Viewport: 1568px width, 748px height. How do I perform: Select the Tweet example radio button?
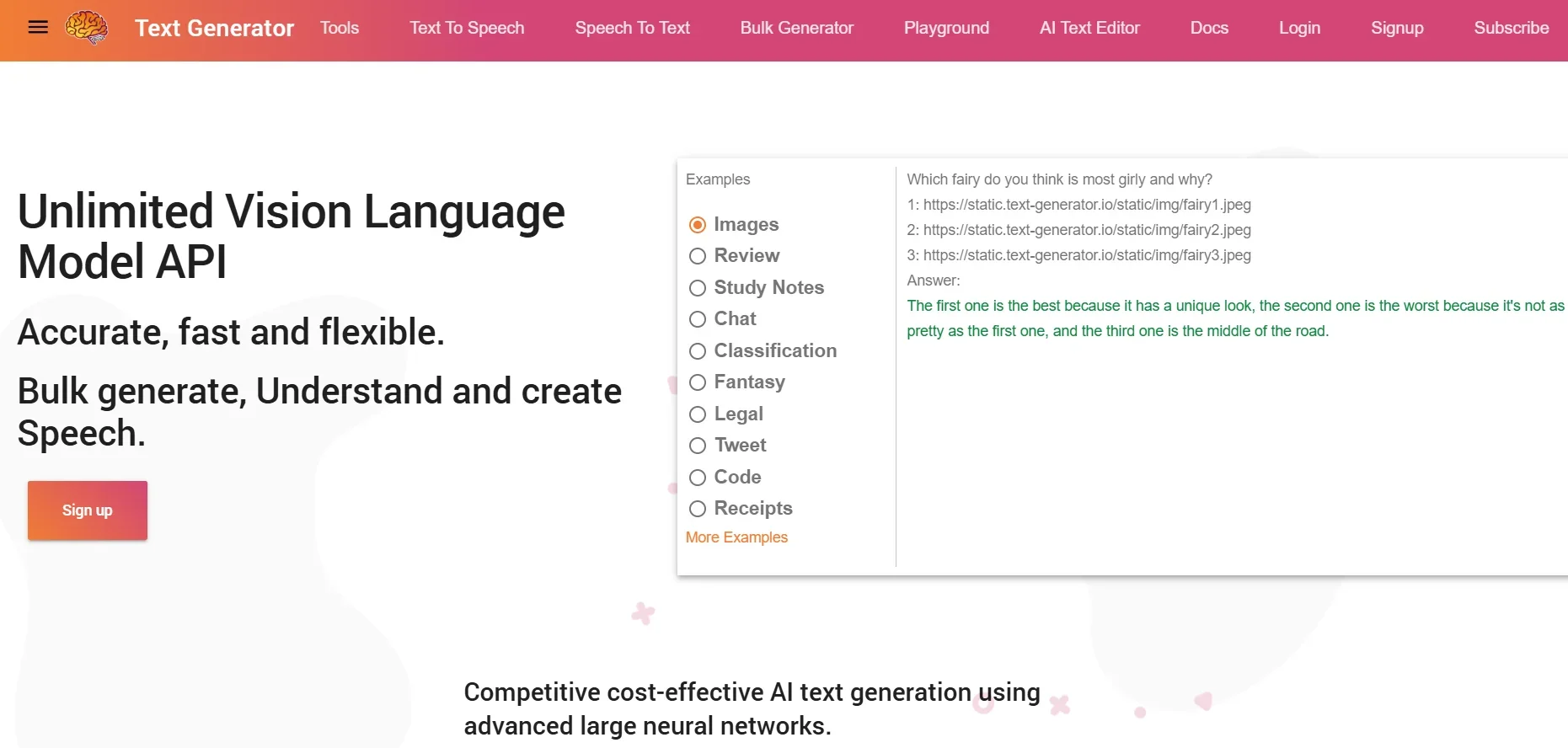tap(698, 446)
